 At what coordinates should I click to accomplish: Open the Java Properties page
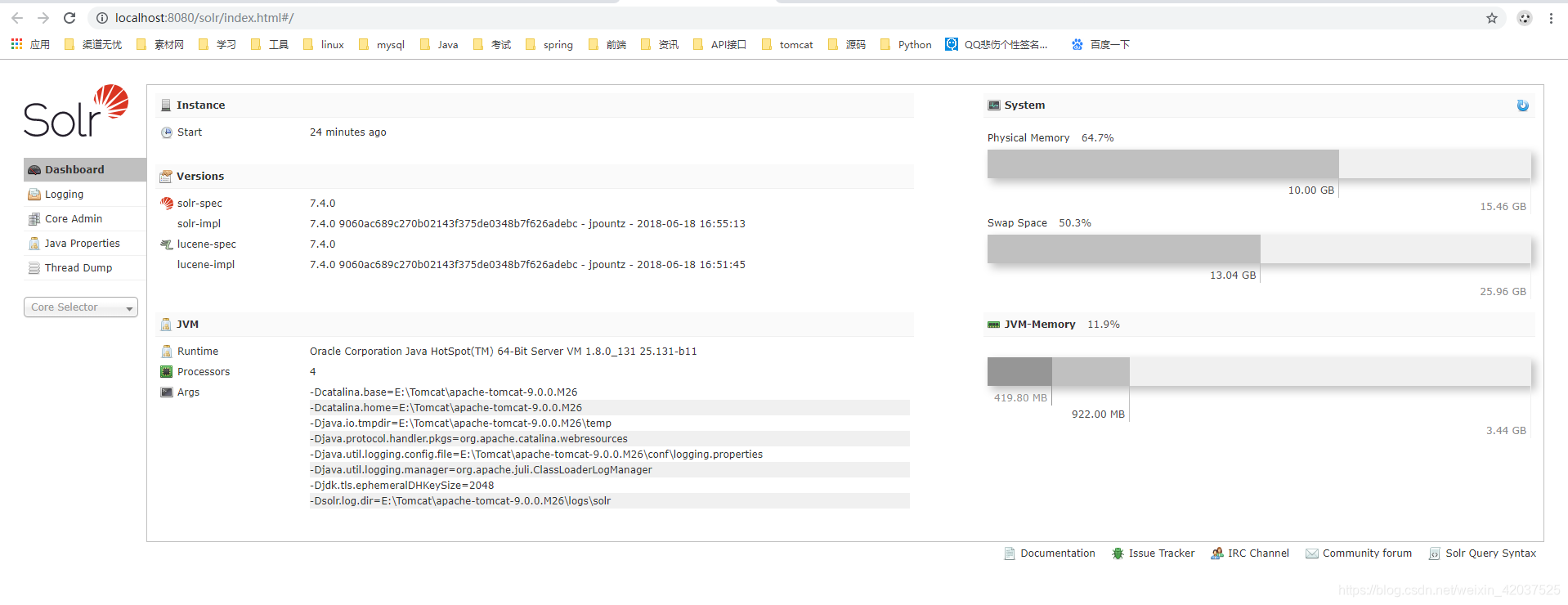click(85, 244)
